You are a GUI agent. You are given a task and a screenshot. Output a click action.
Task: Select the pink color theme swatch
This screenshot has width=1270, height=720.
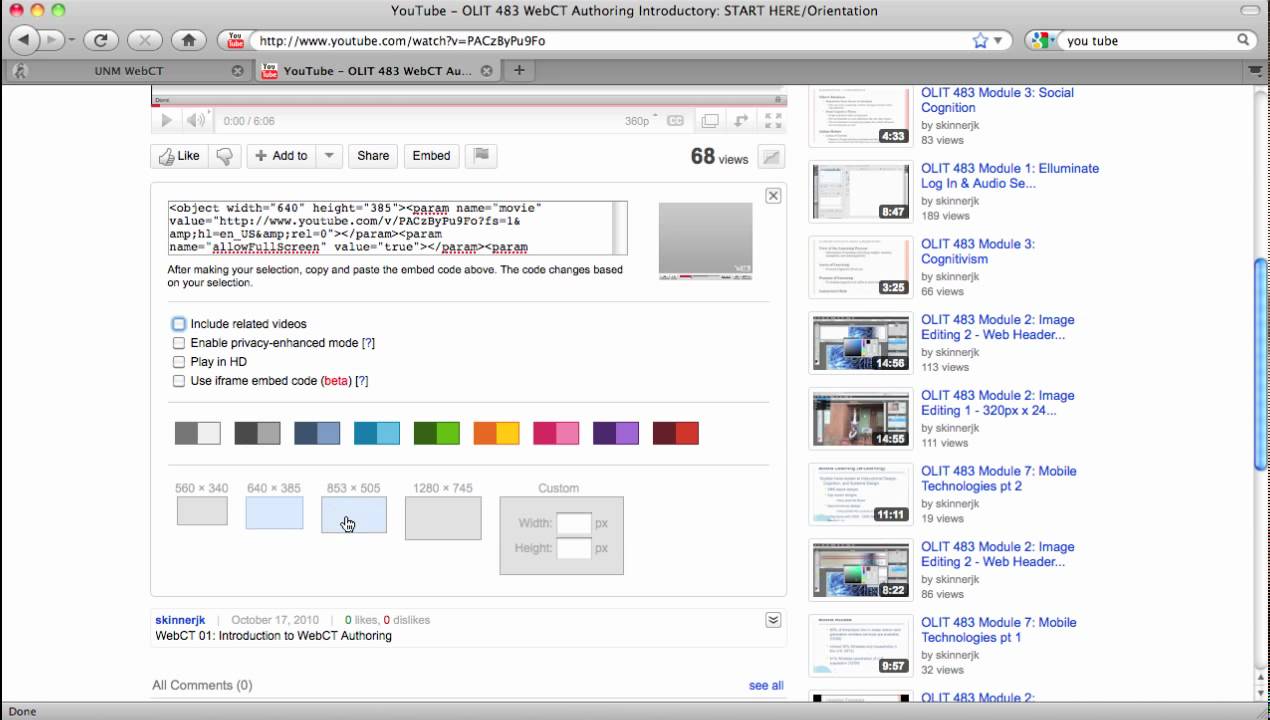pyautogui.click(x=556, y=433)
